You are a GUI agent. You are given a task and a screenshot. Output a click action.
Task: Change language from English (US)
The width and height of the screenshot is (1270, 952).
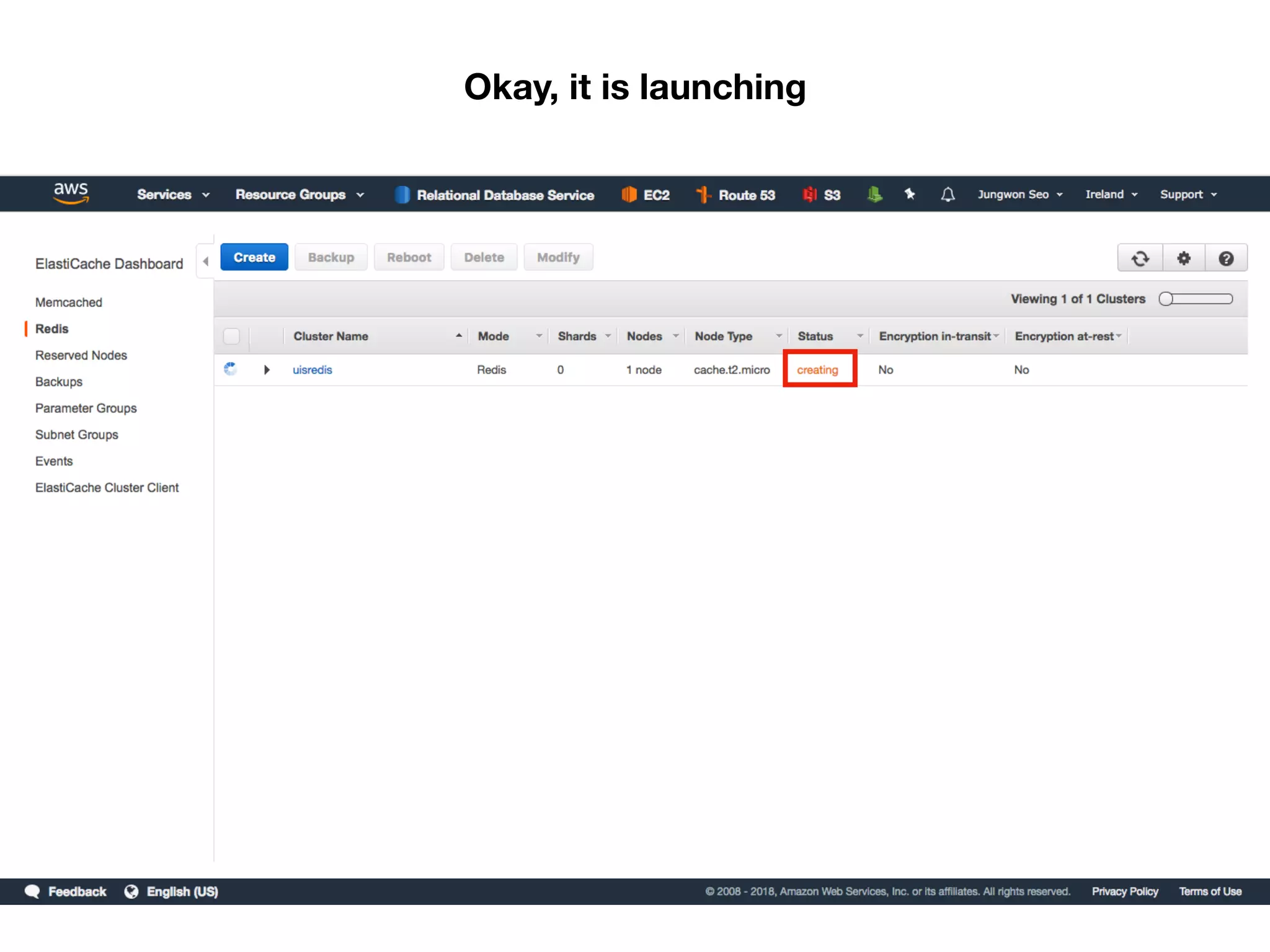tap(182, 891)
